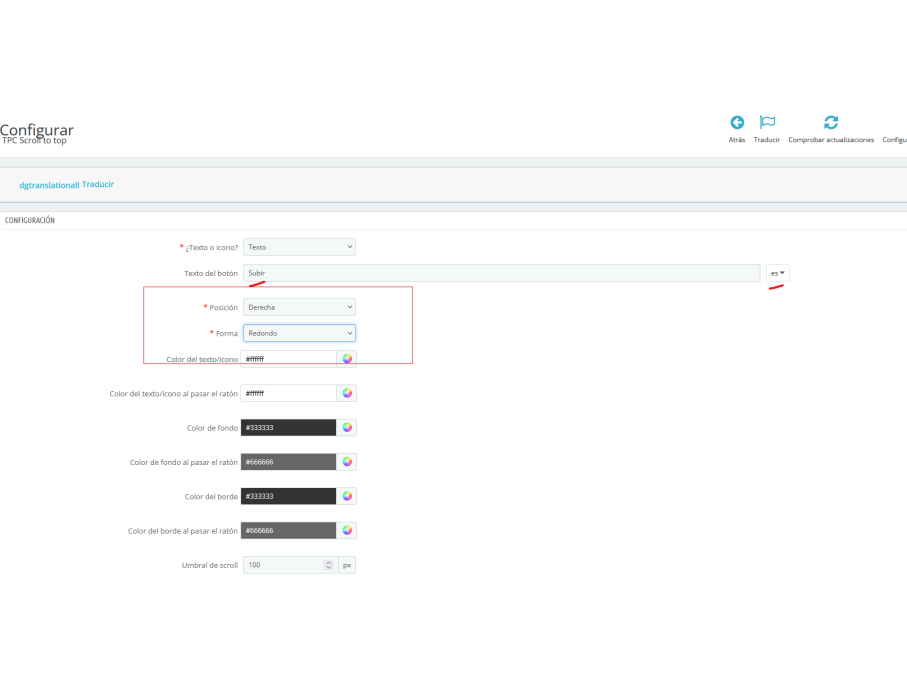The width and height of the screenshot is (907, 693).
Task: Click the Atrás back arrow icon
Action: (x=737, y=123)
